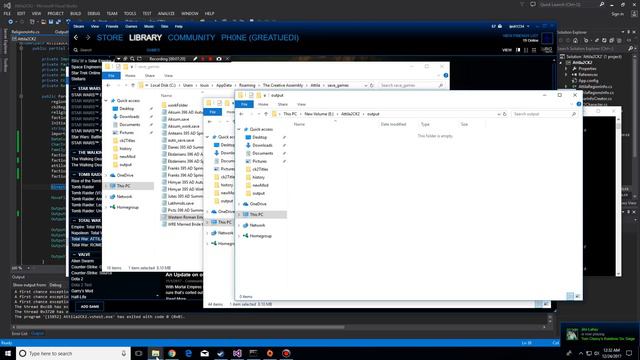Sort by Date modified column in output window
The height and width of the screenshot is (360, 640).
(x=393, y=124)
